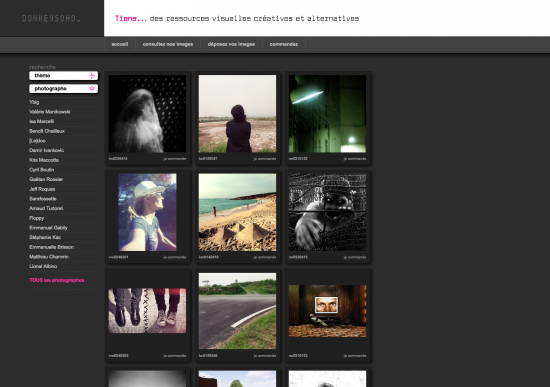Select photographer Emmanuelle Brisson
This screenshot has height=387, width=550.
coord(51,247)
